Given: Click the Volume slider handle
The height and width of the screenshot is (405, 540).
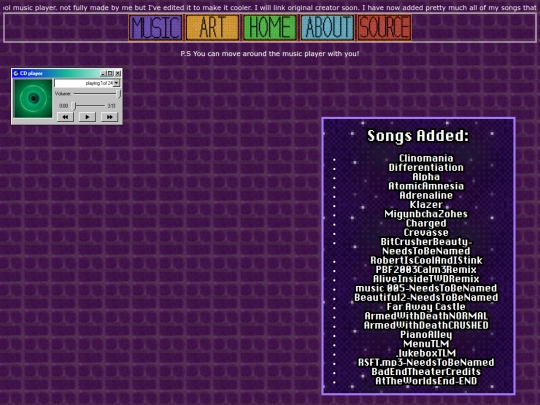Looking at the screenshot, I should click(119, 94).
